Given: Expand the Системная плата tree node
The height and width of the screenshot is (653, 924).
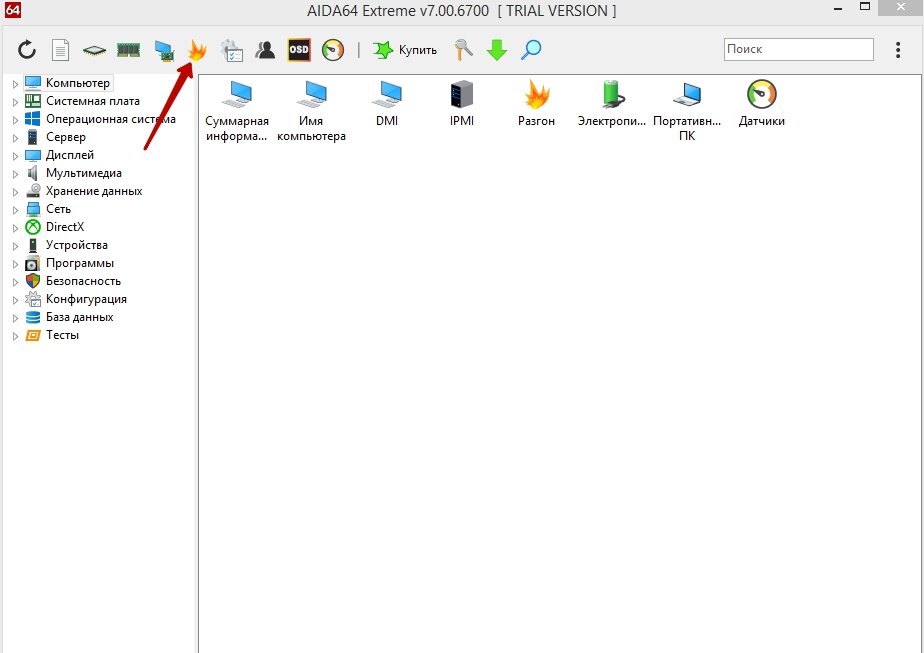Looking at the screenshot, I should pyautogui.click(x=15, y=102).
